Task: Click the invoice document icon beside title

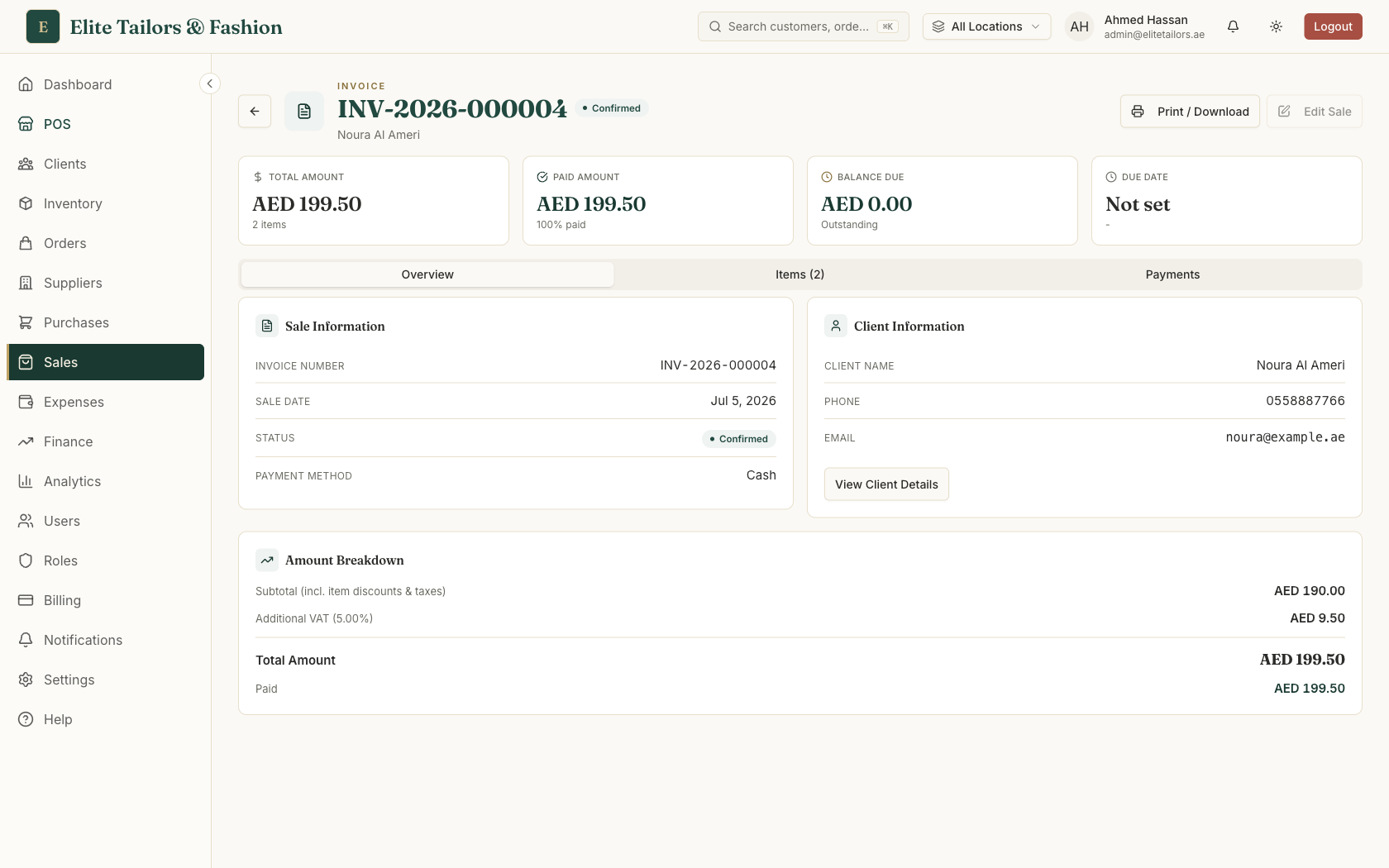Action: (304, 112)
